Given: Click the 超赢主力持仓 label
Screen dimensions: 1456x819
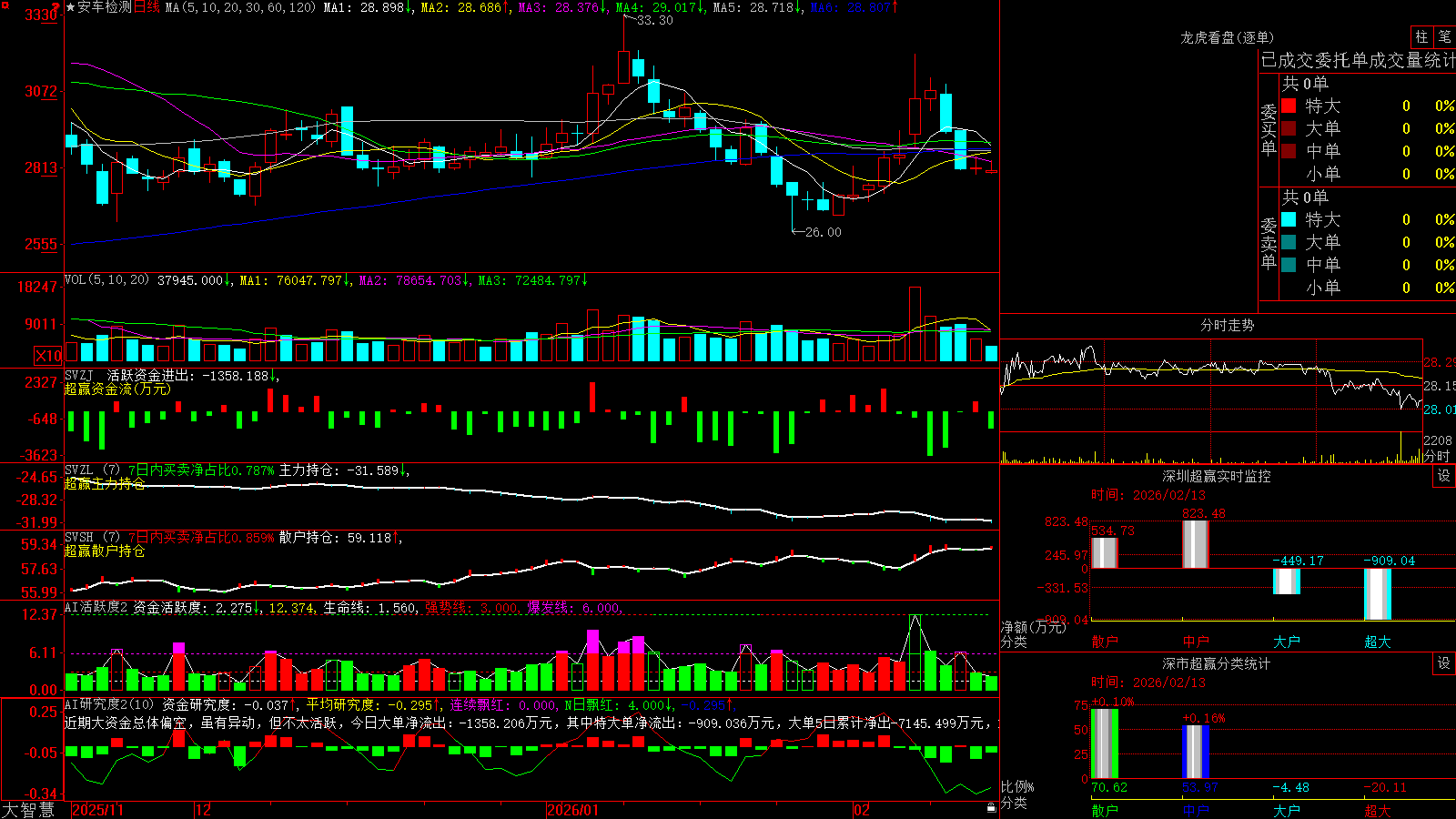Looking at the screenshot, I should tap(105, 483).
